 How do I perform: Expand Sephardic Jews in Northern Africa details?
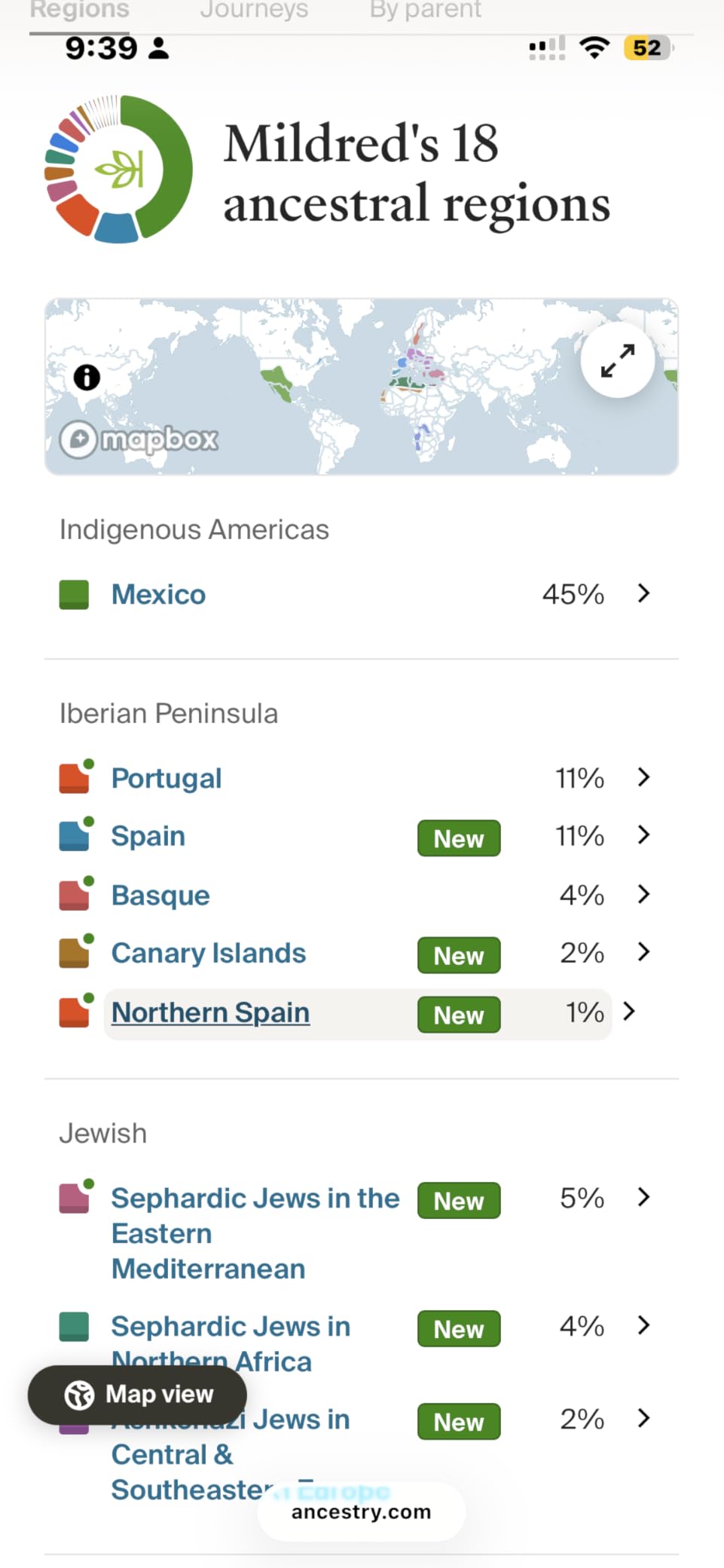pyautogui.click(x=643, y=1326)
